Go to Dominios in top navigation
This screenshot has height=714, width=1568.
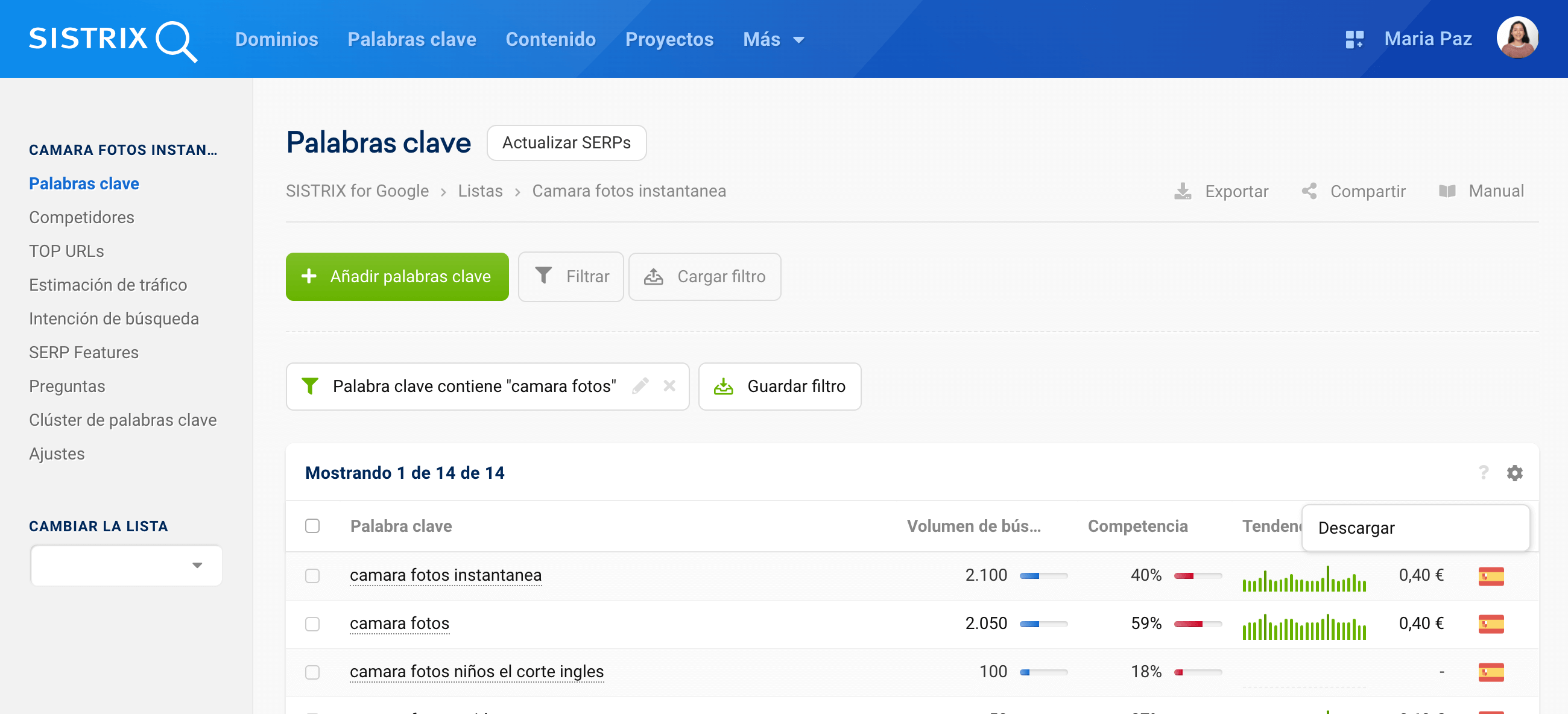pyautogui.click(x=276, y=40)
